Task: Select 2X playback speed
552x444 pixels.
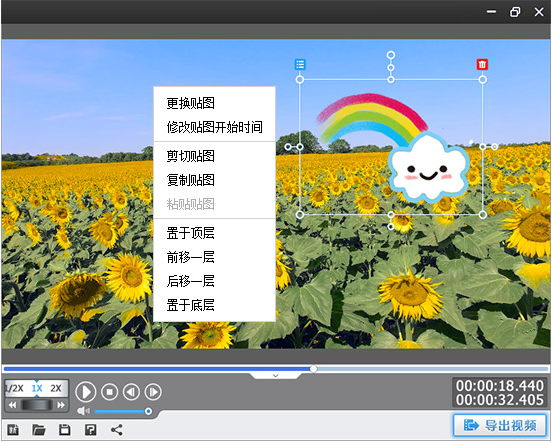Action: 56,388
